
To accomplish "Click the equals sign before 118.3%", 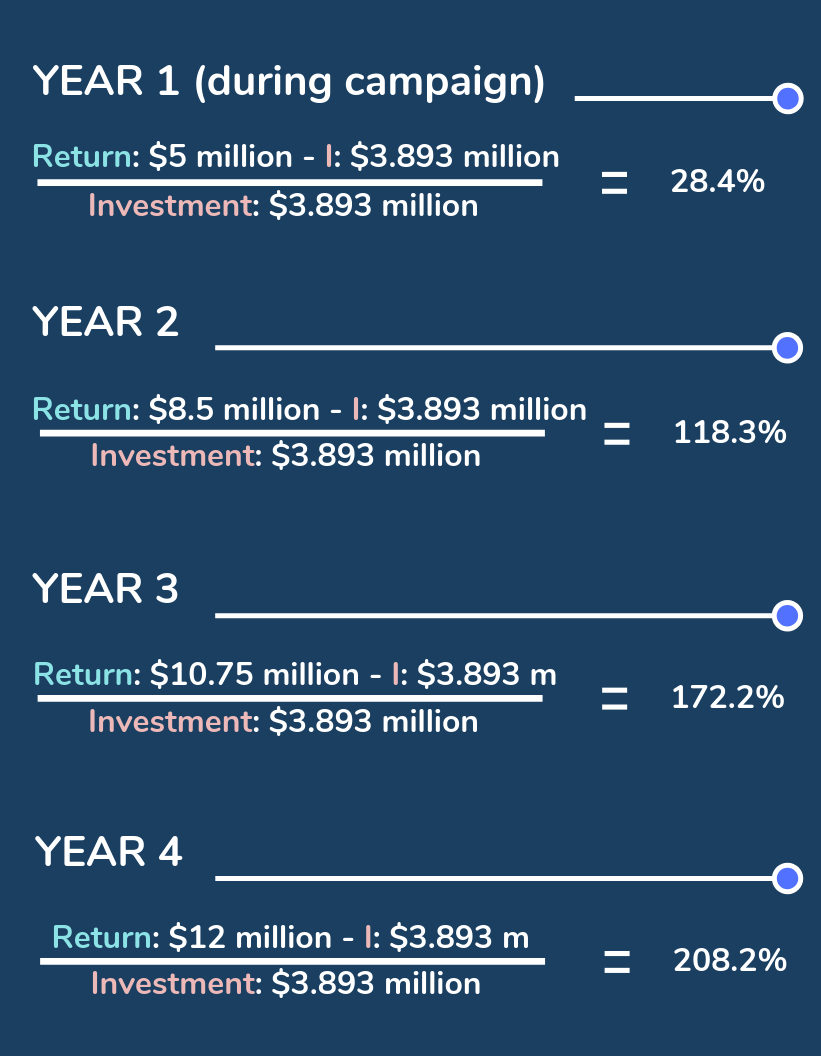I will [617, 434].
